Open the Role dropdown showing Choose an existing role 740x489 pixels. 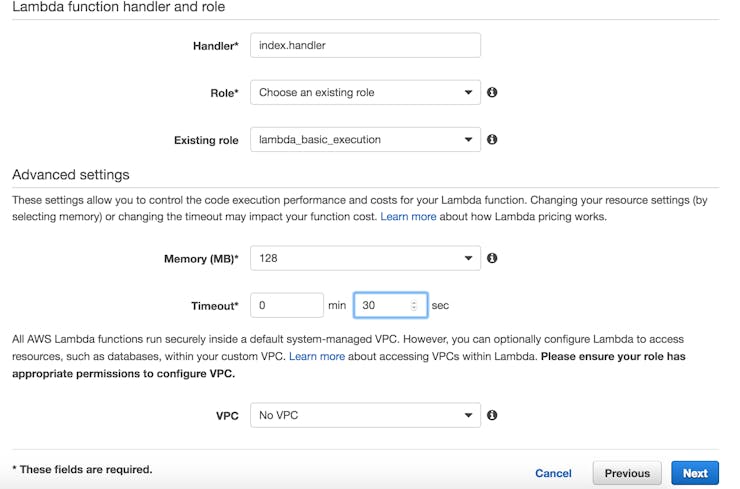(x=365, y=92)
